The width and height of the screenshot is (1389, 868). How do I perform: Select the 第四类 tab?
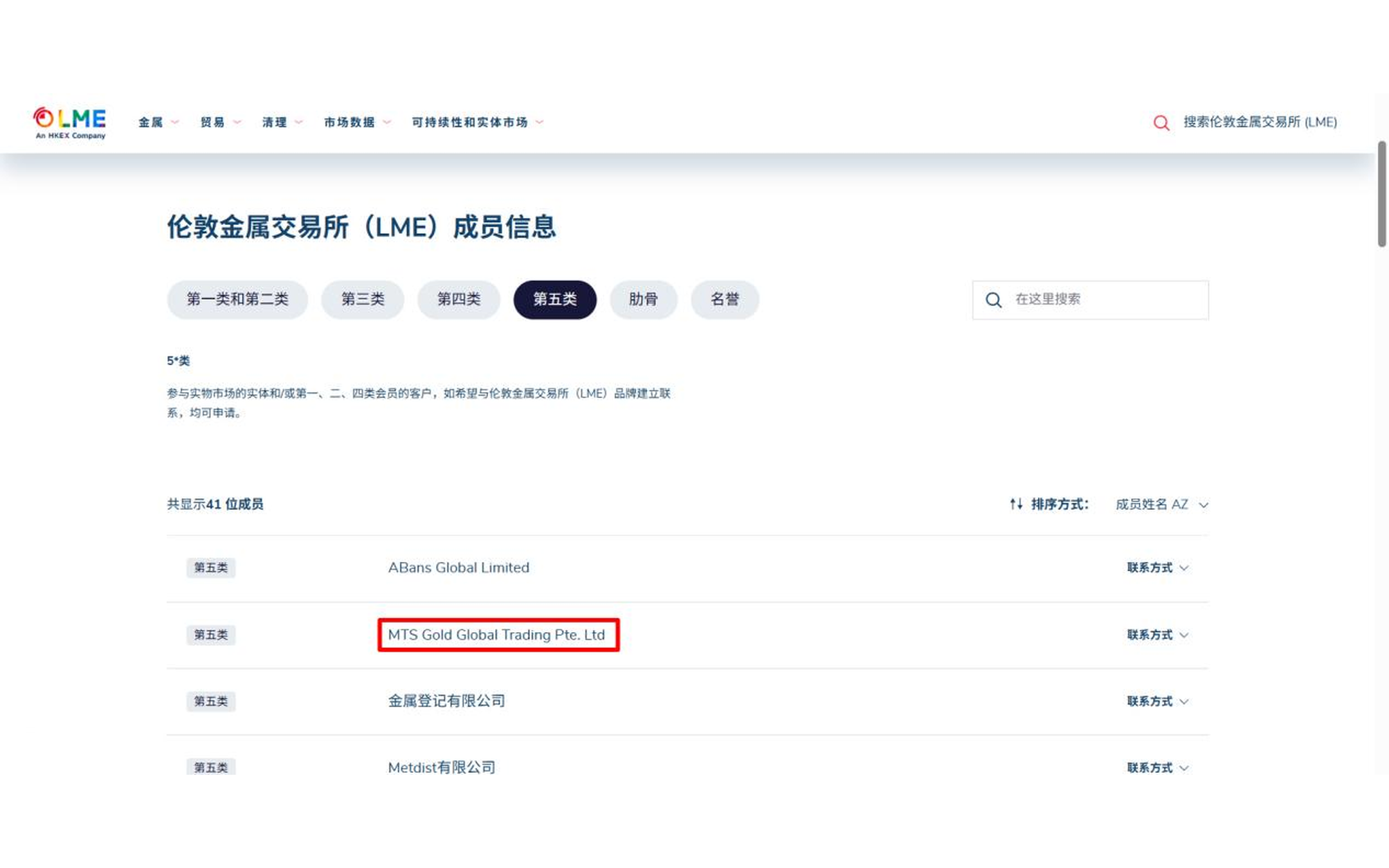click(x=458, y=300)
